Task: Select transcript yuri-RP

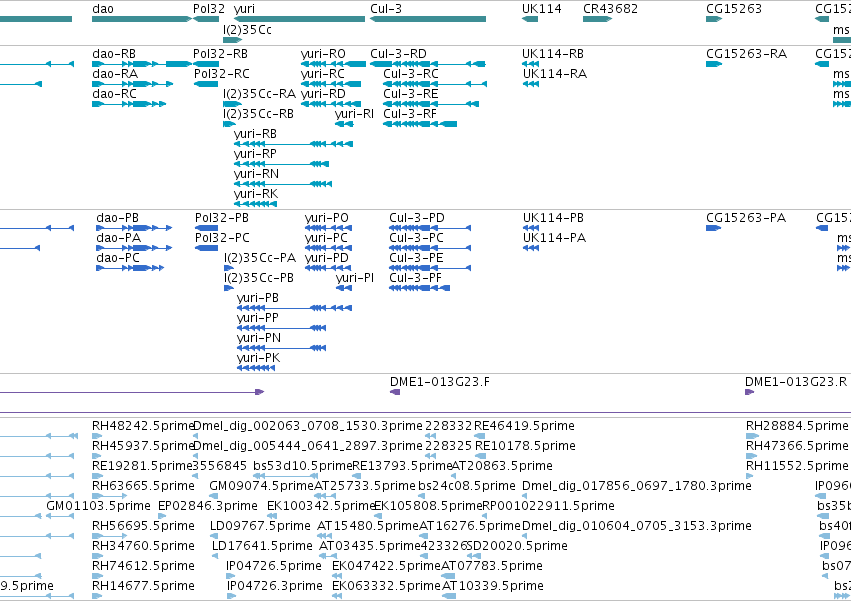Action: pyautogui.click(x=255, y=154)
